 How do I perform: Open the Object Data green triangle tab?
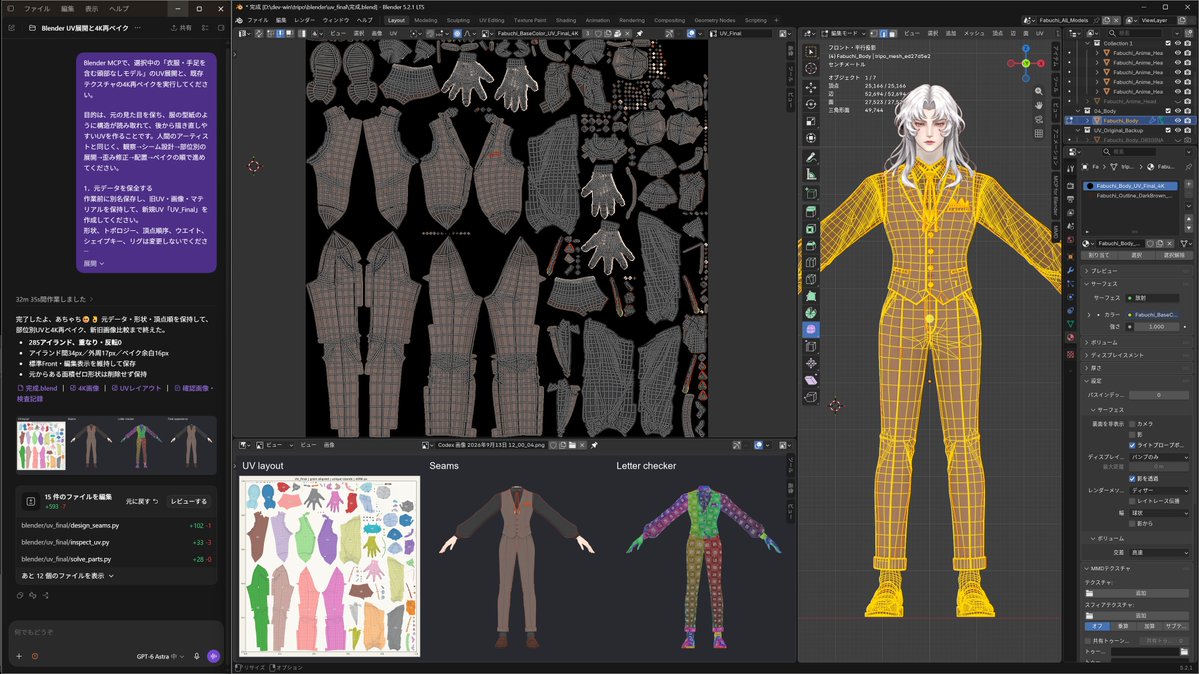[1071, 324]
